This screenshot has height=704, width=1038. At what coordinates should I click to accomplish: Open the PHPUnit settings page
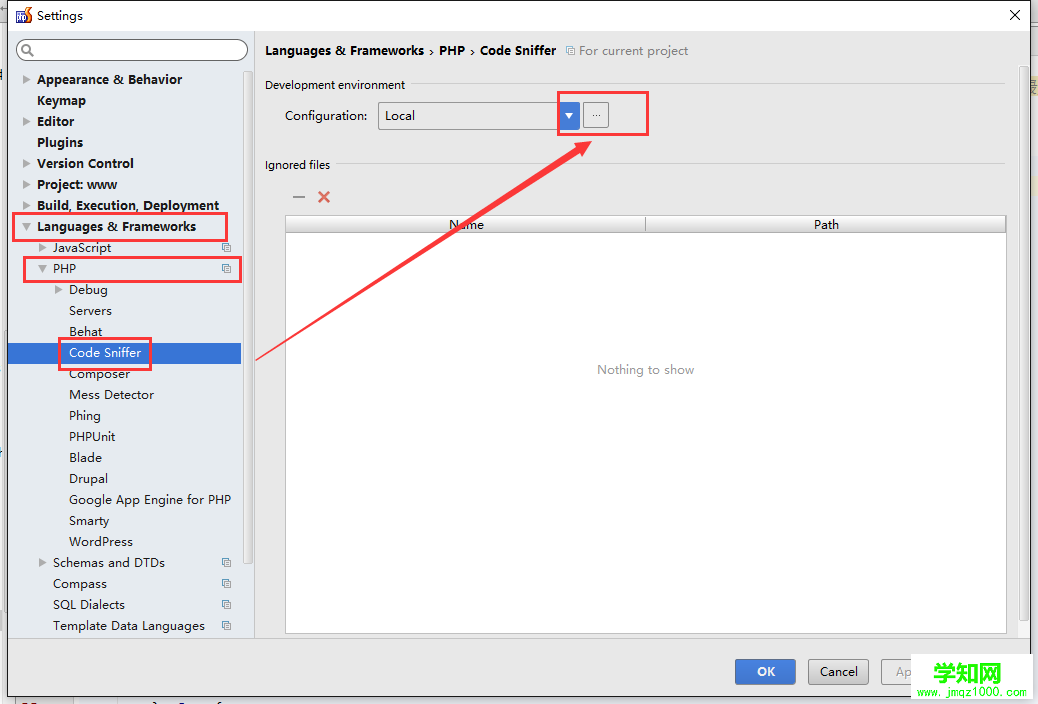click(92, 436)
